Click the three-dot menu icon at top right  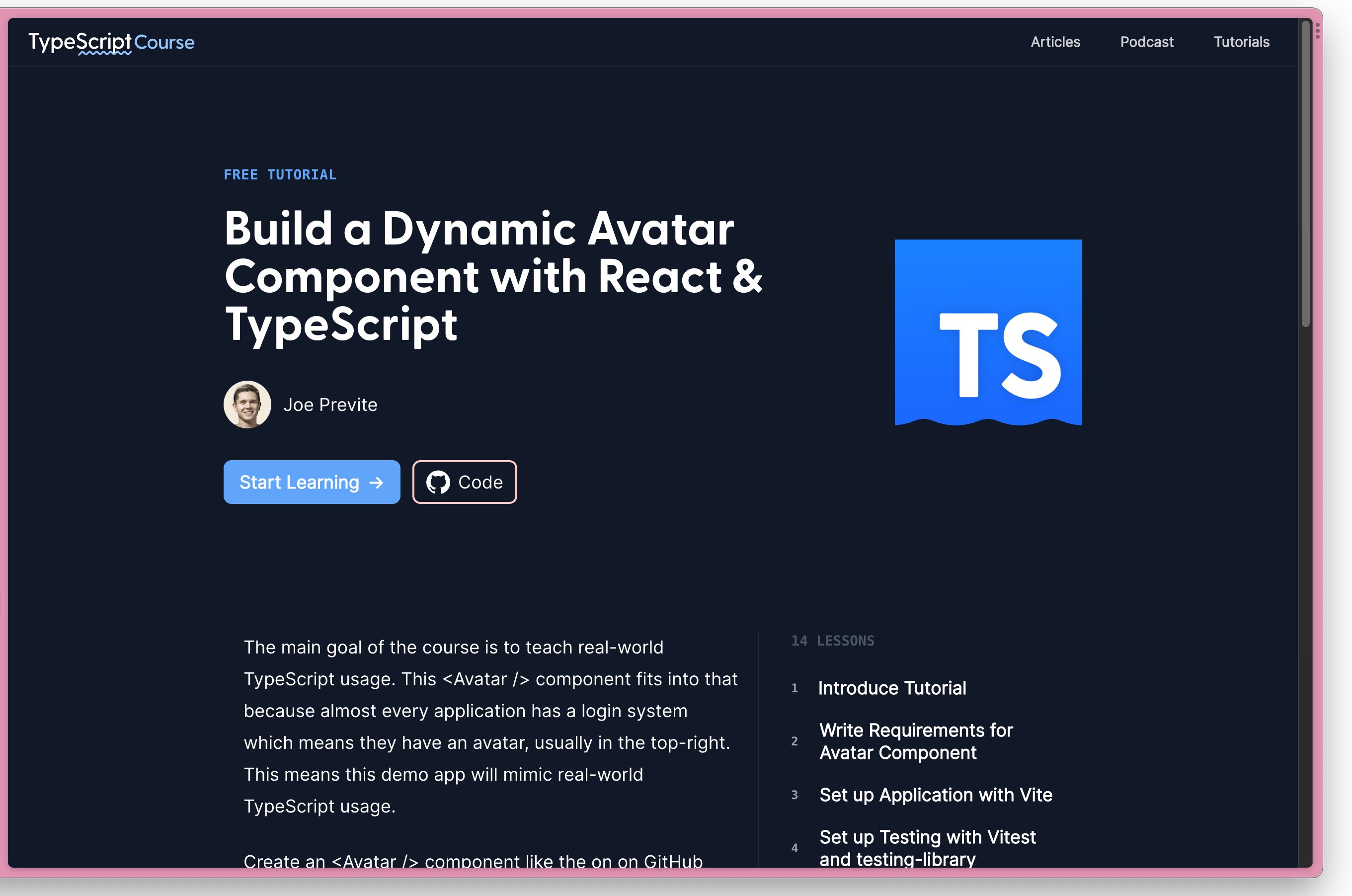point(1317,31)
